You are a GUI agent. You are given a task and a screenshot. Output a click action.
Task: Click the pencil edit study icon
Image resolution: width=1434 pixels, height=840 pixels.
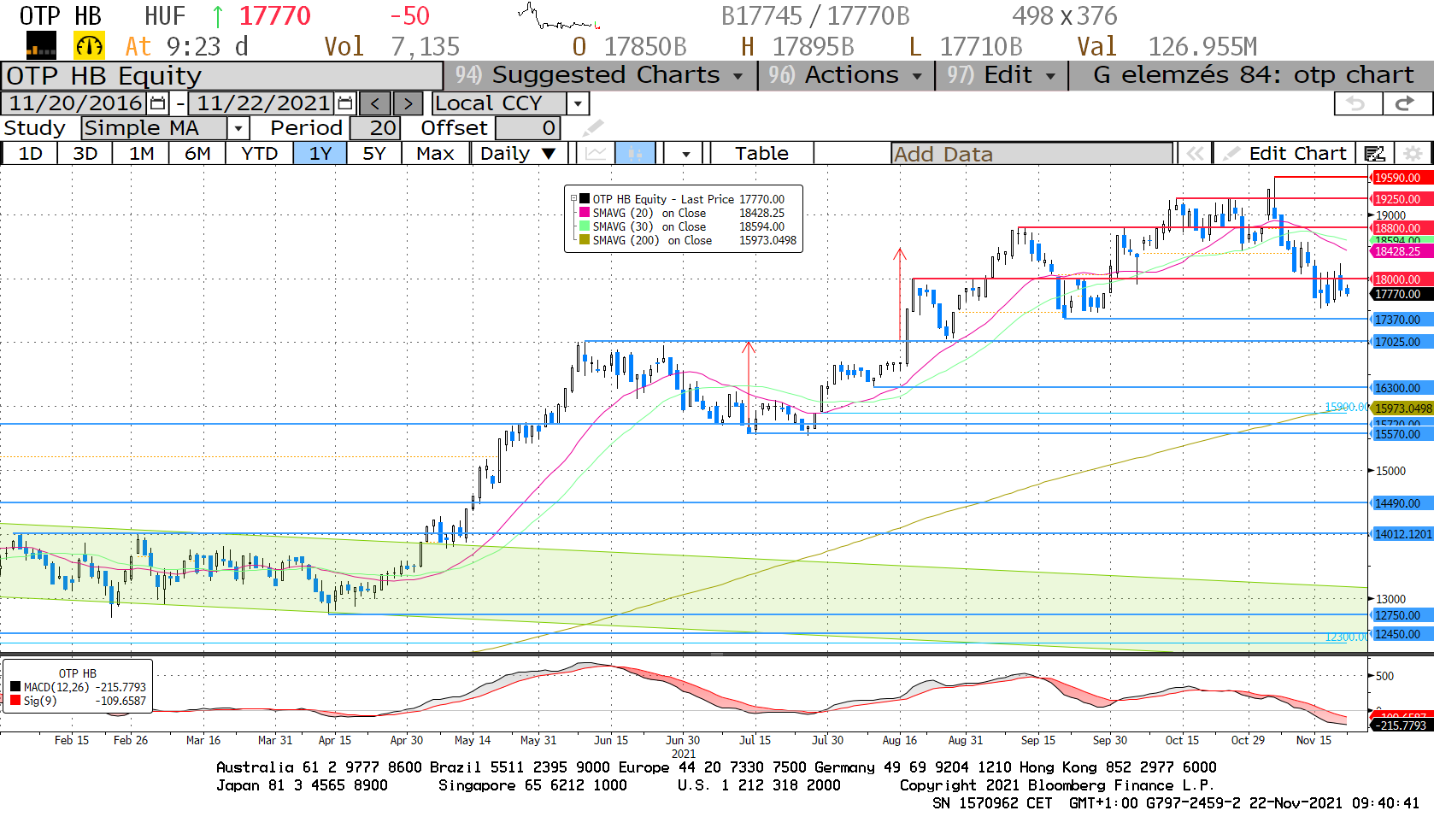click(x=593, y=128)
